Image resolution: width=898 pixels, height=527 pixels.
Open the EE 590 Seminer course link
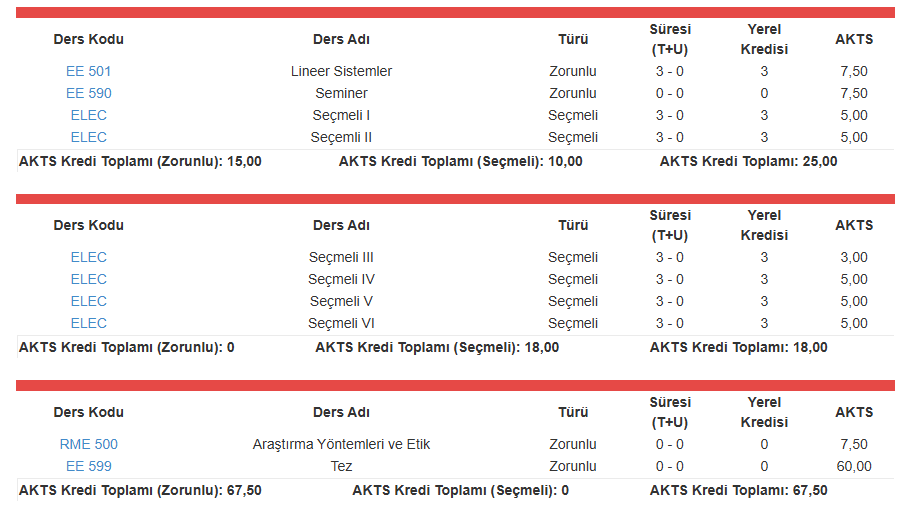[88, 93]
